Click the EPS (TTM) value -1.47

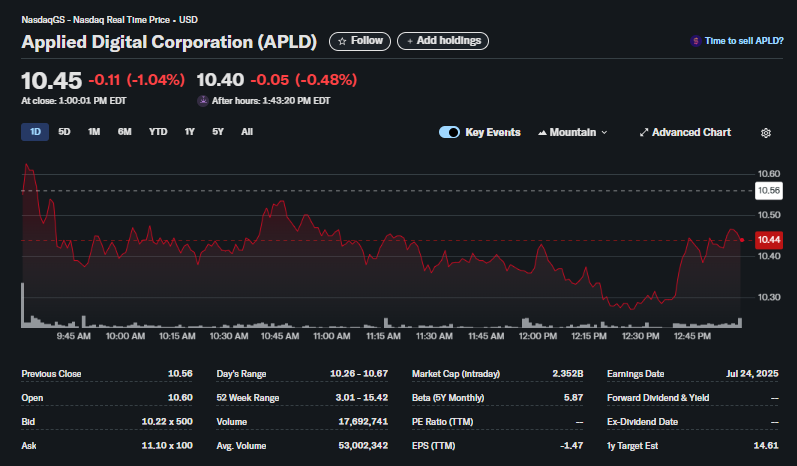[x=571, y=446]
